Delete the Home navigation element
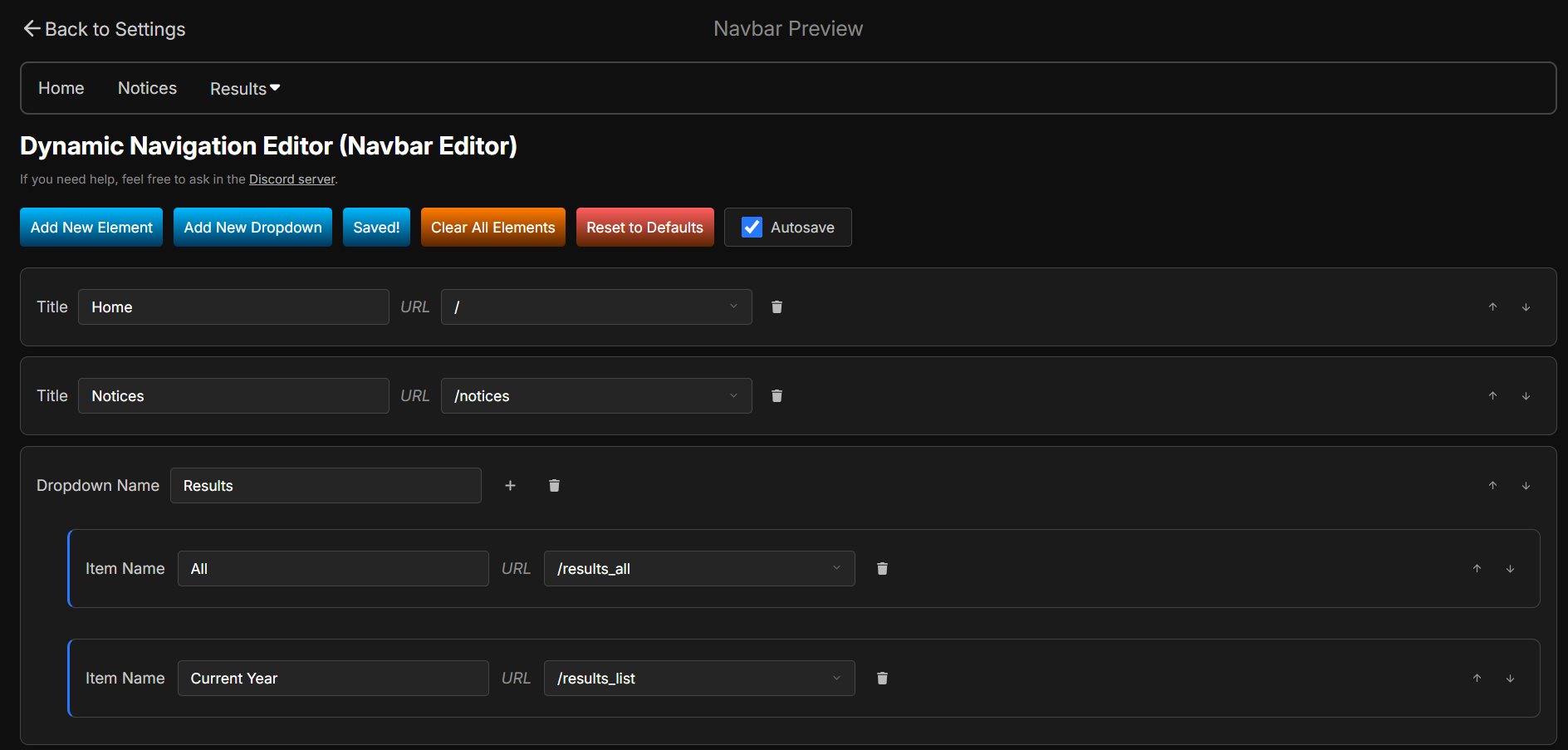This screenshot has width=1568, height=750. 777,306
